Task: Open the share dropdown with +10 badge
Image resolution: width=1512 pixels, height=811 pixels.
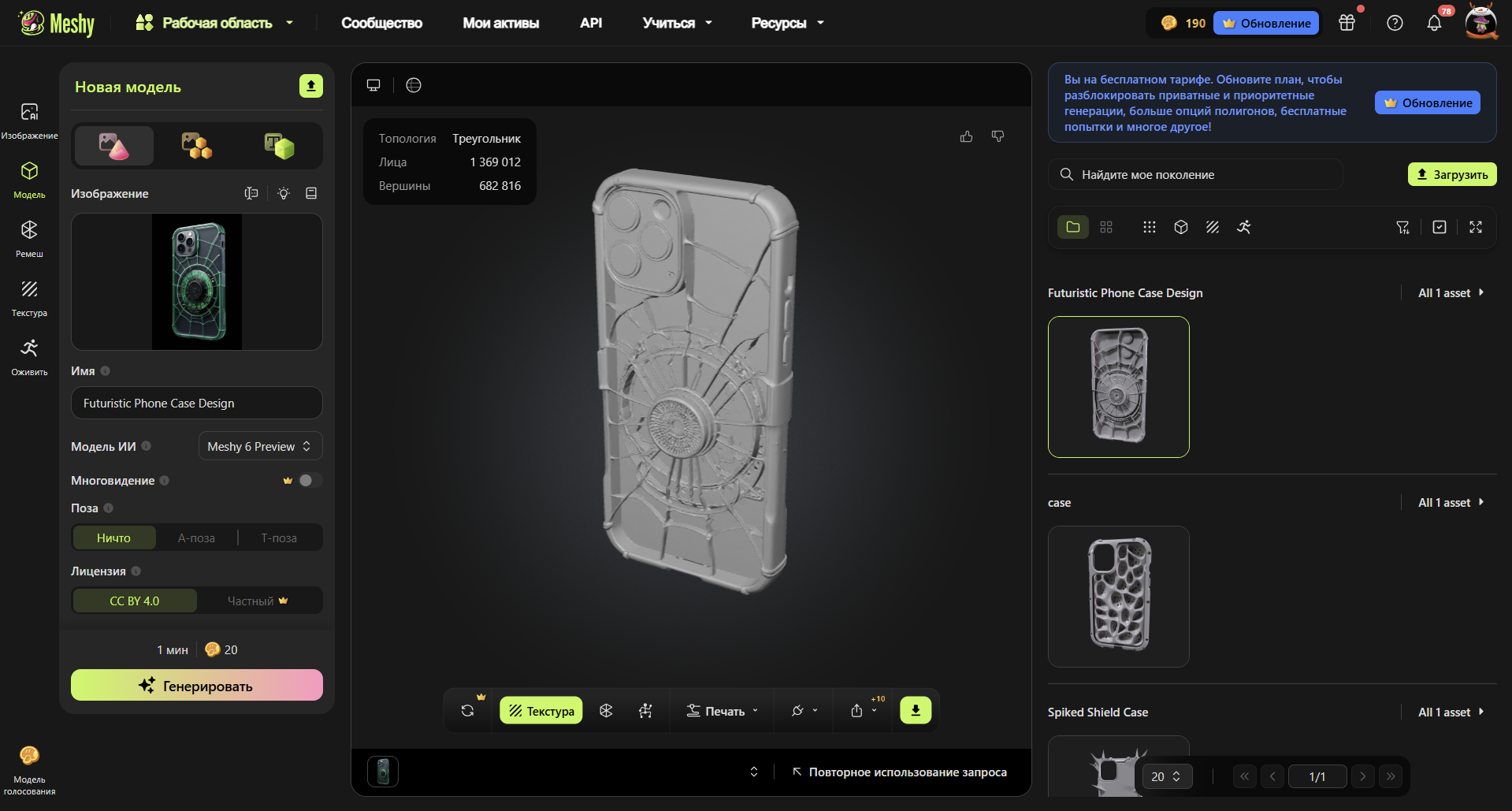Action: point(864,711)
